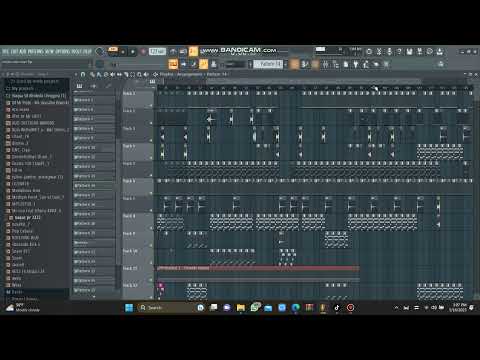The height and width of the screenshot is (360, 480).
Task: Select the playlist Paint brush tool
Action: (x=99, y=74)
